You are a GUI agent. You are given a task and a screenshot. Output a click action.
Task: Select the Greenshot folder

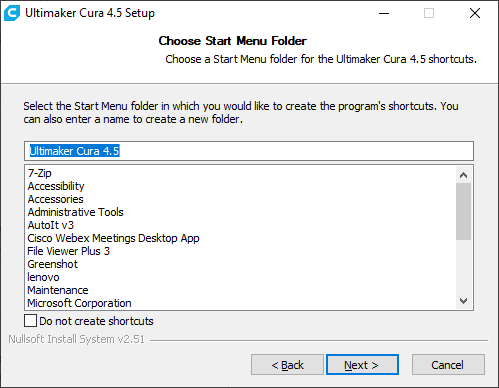click(x=53, y=264)
